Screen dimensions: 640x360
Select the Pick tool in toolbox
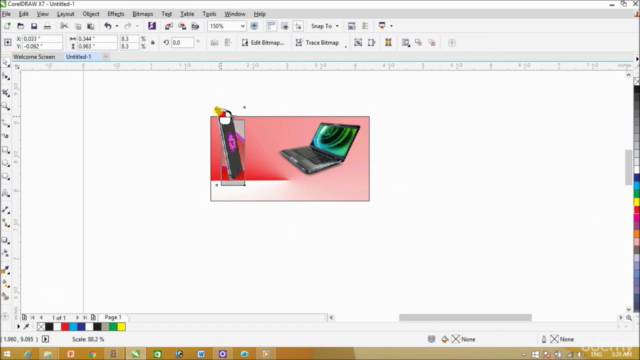6,62
